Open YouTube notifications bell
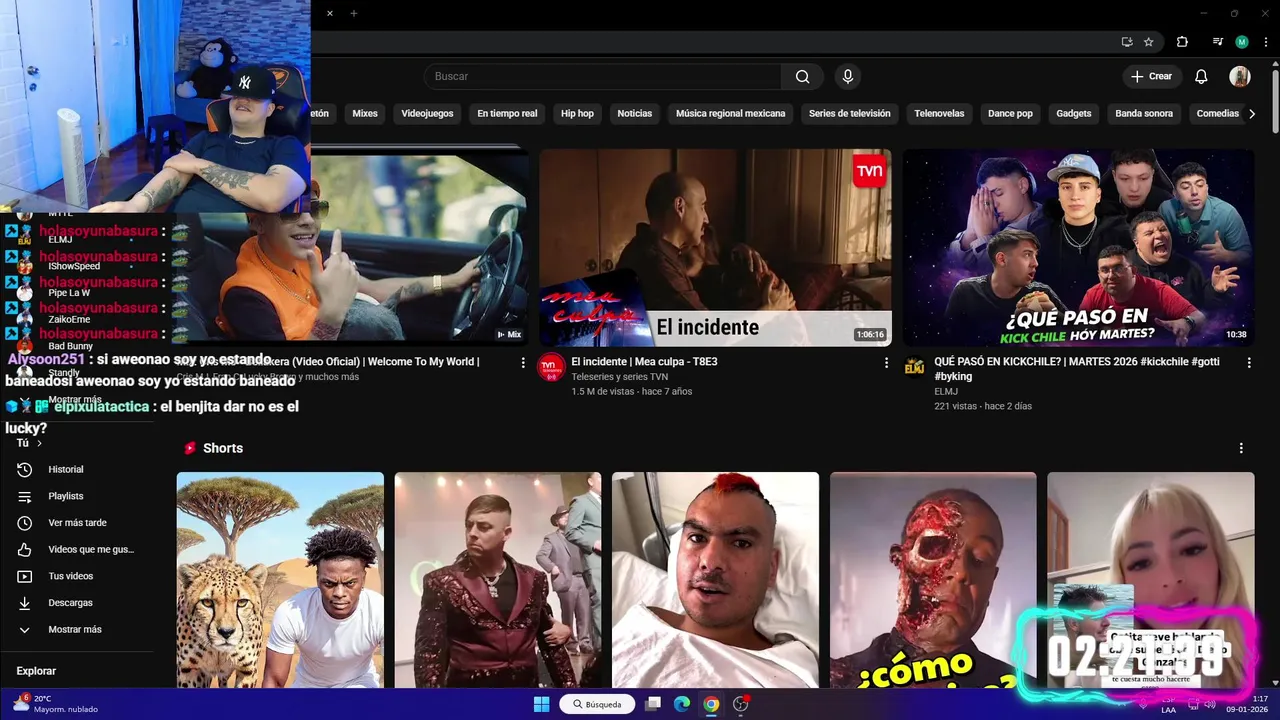This screenshot has width=1280, height=720. [x=1201, y=76]
